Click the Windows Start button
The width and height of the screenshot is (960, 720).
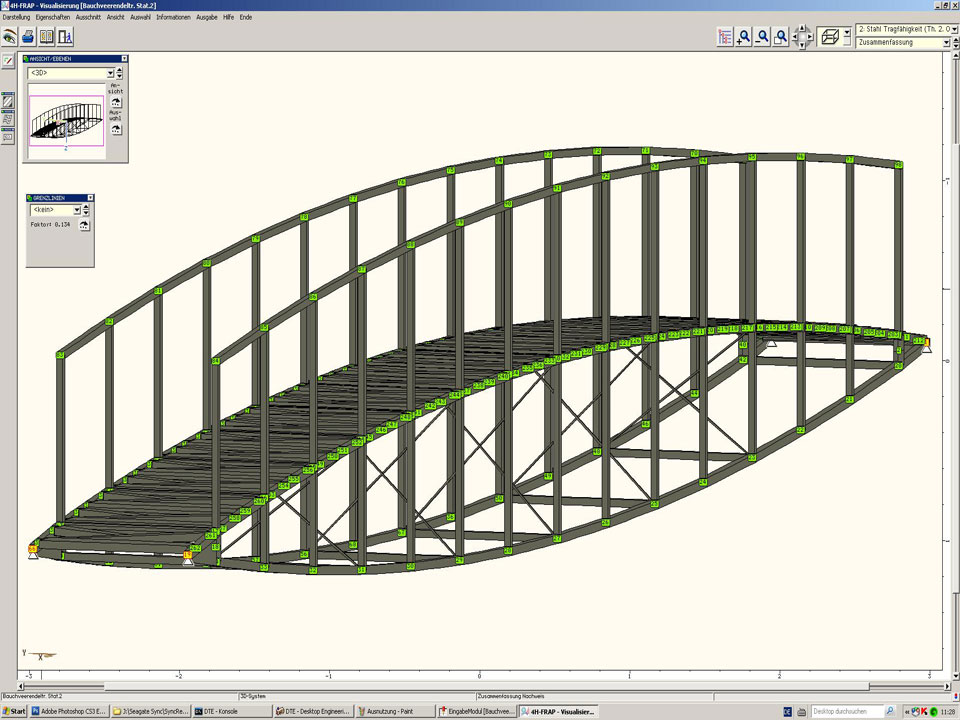click(x=14, y=711)
